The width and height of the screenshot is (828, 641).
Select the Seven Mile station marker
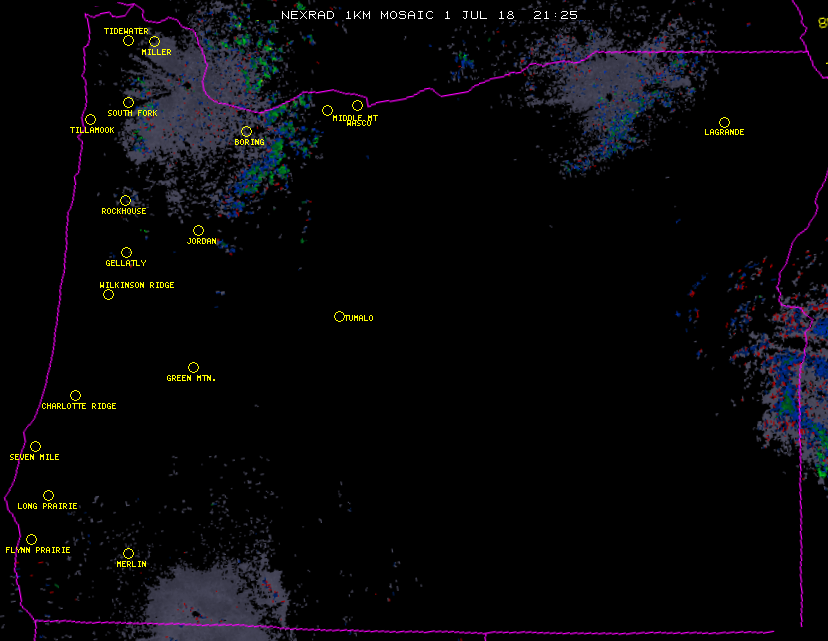pos(35,446)
